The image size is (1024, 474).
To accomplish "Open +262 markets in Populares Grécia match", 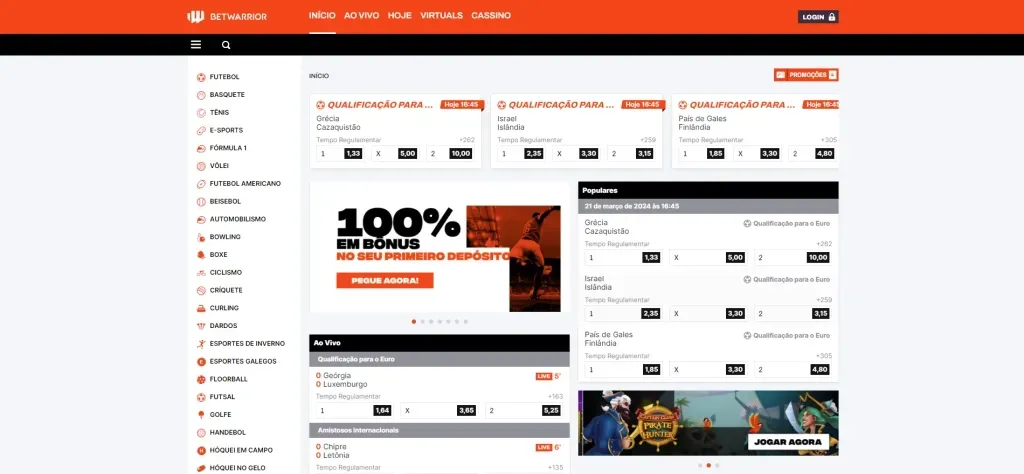I will tap(824, 244).
